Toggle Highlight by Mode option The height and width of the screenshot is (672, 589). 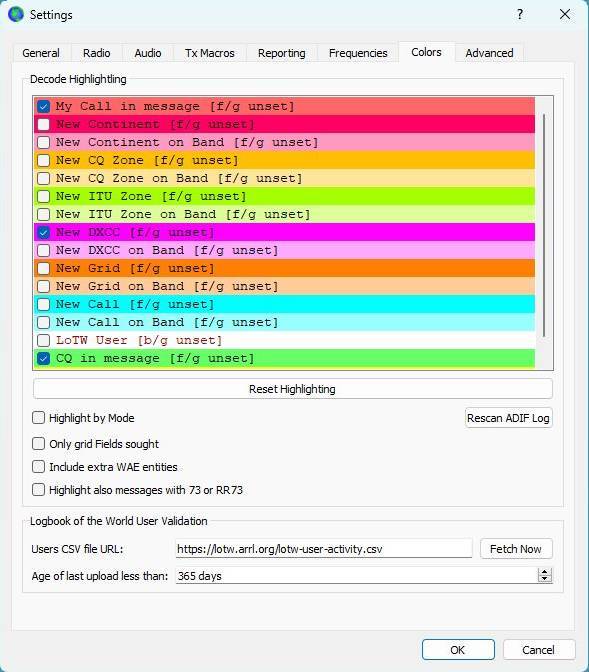click(39, 418)
